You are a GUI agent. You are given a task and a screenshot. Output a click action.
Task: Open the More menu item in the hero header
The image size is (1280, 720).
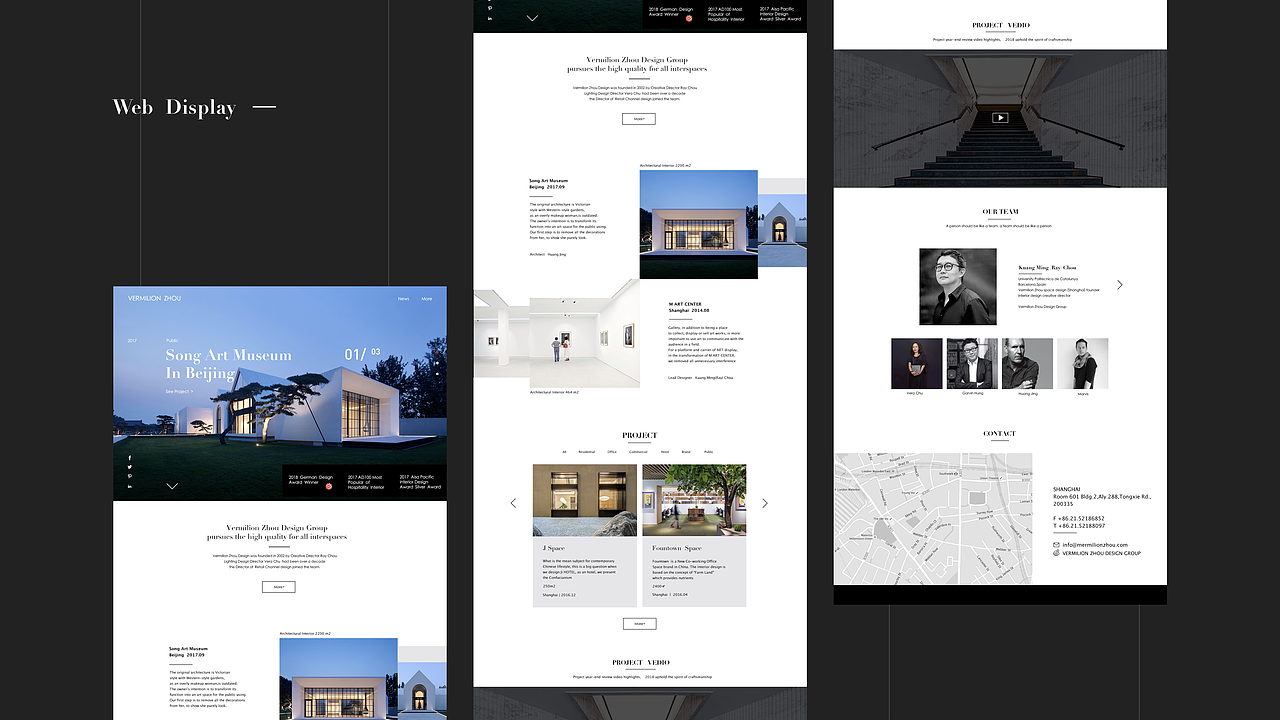click(427, 299)
